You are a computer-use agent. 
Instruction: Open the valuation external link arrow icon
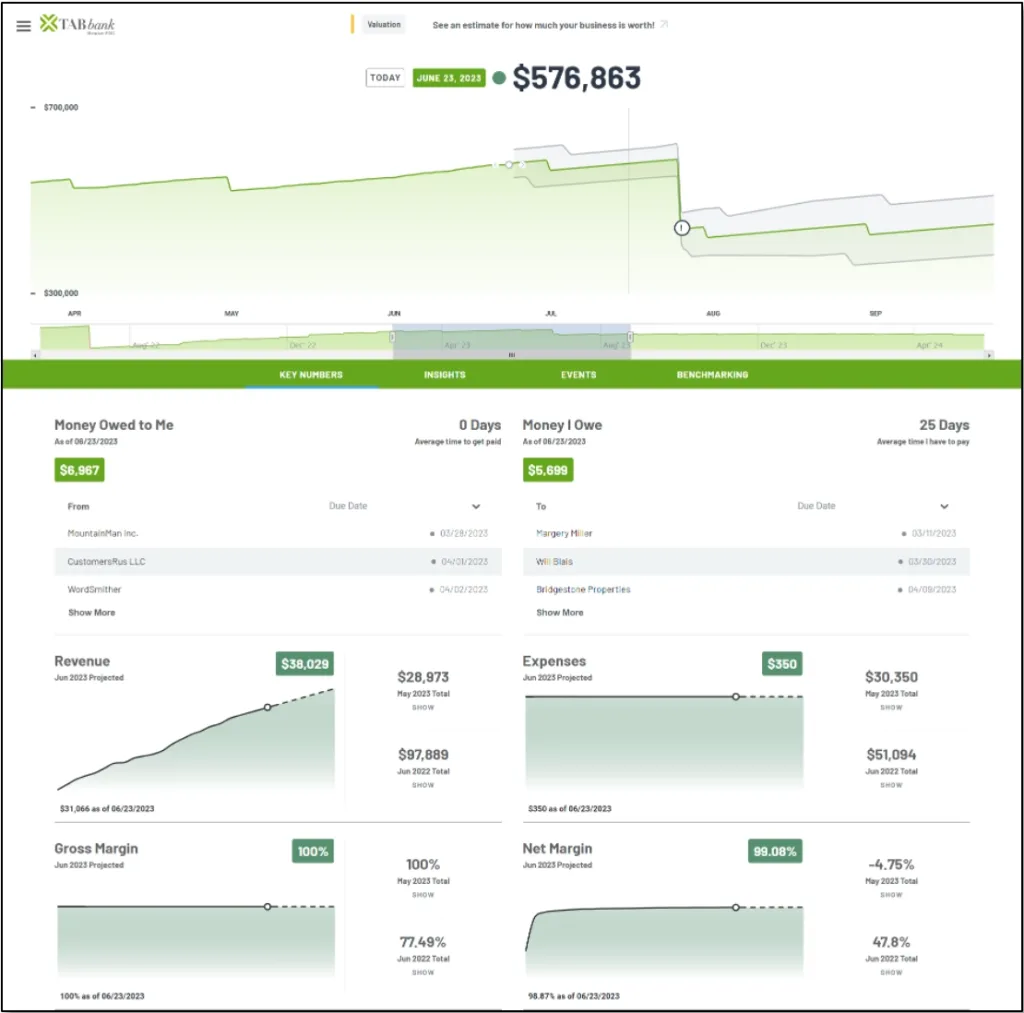click(x=664, y=25)
